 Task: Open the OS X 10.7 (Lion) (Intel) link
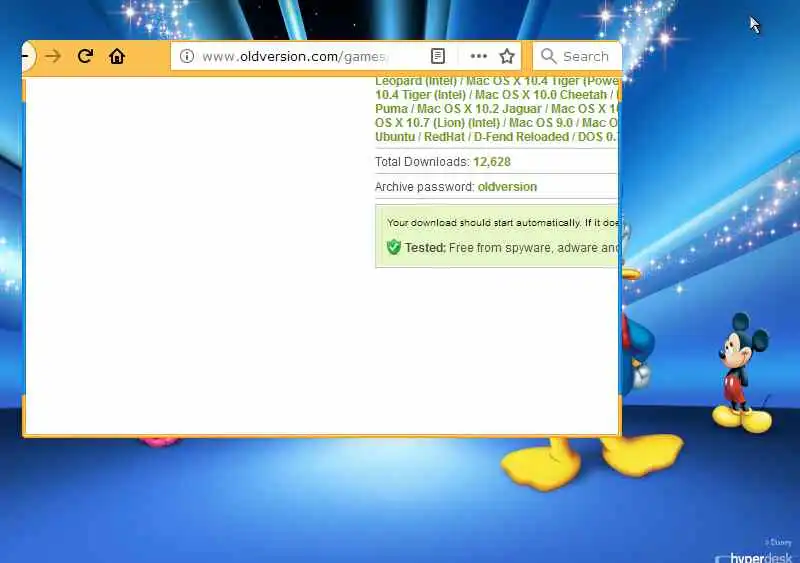click(437, 123)
